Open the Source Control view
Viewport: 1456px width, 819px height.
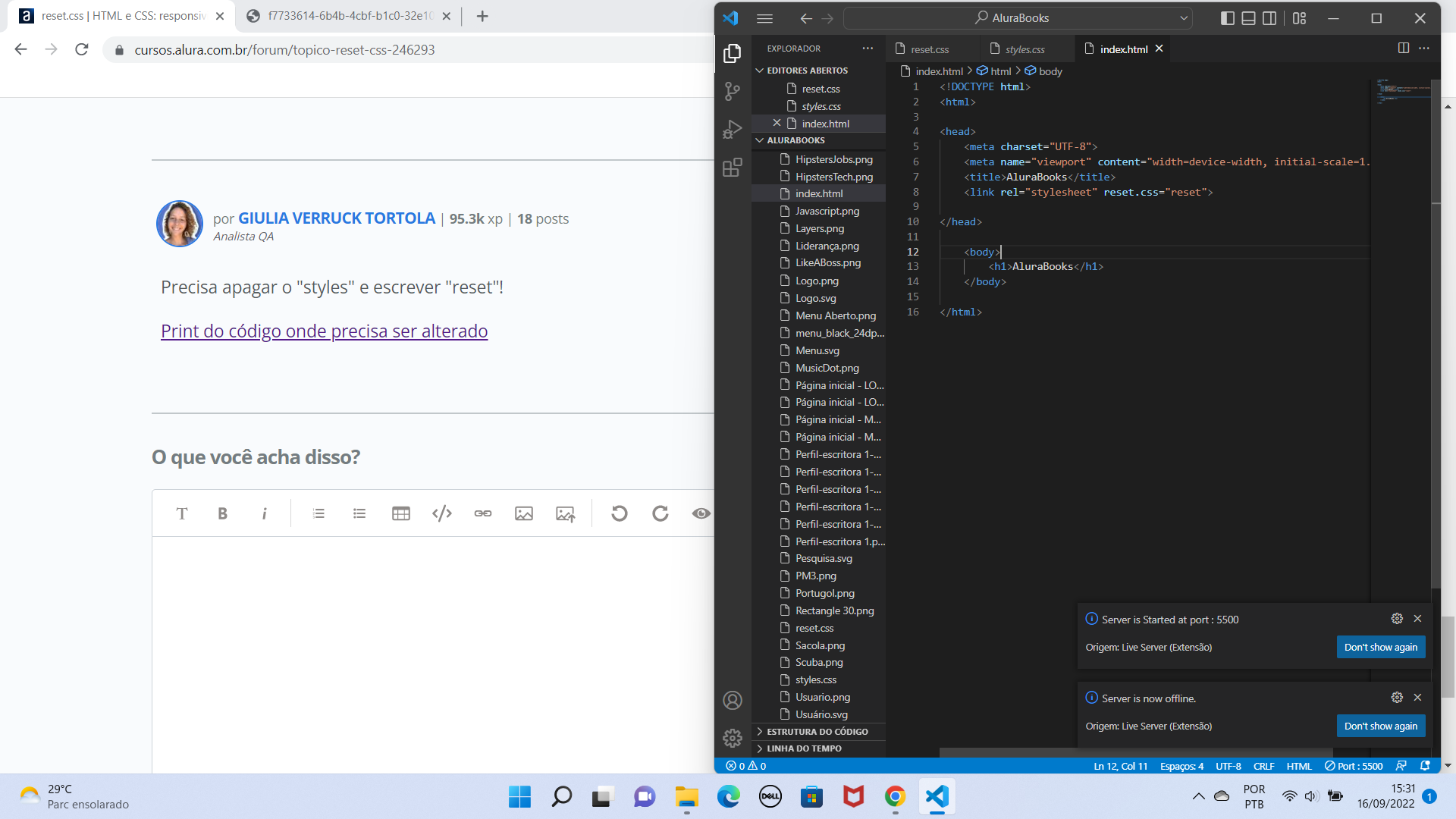pyautogui.click(x=732, y=92)
